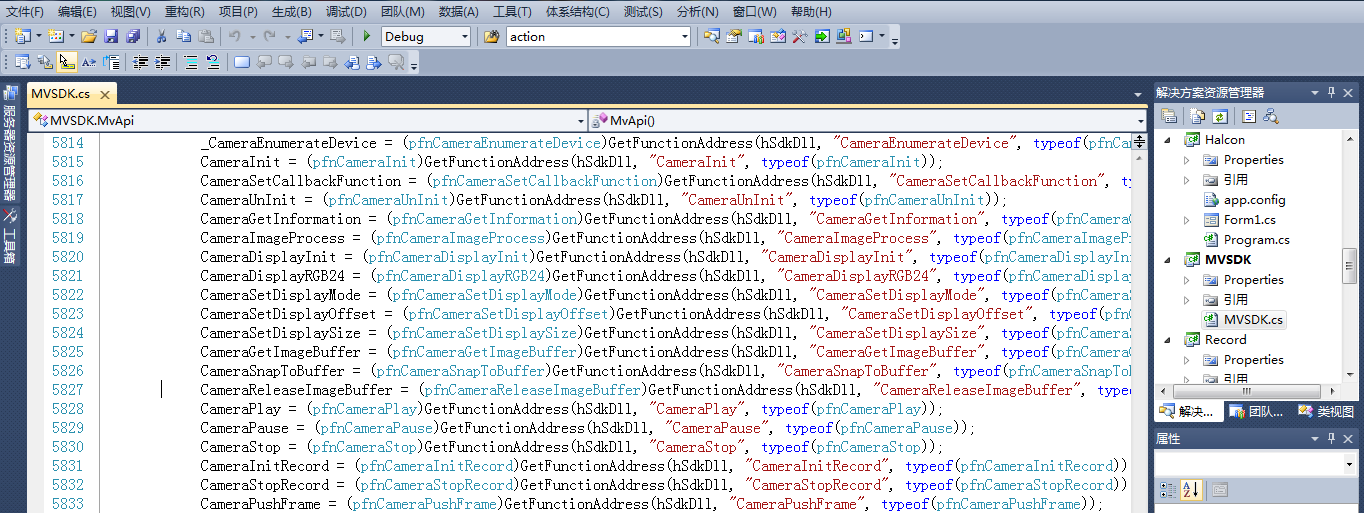Image resolution: width=1364 pixels, height=513 pixels.
Task: Click the Save All icon
Action: pyautogui.click(x=132, y=36)
